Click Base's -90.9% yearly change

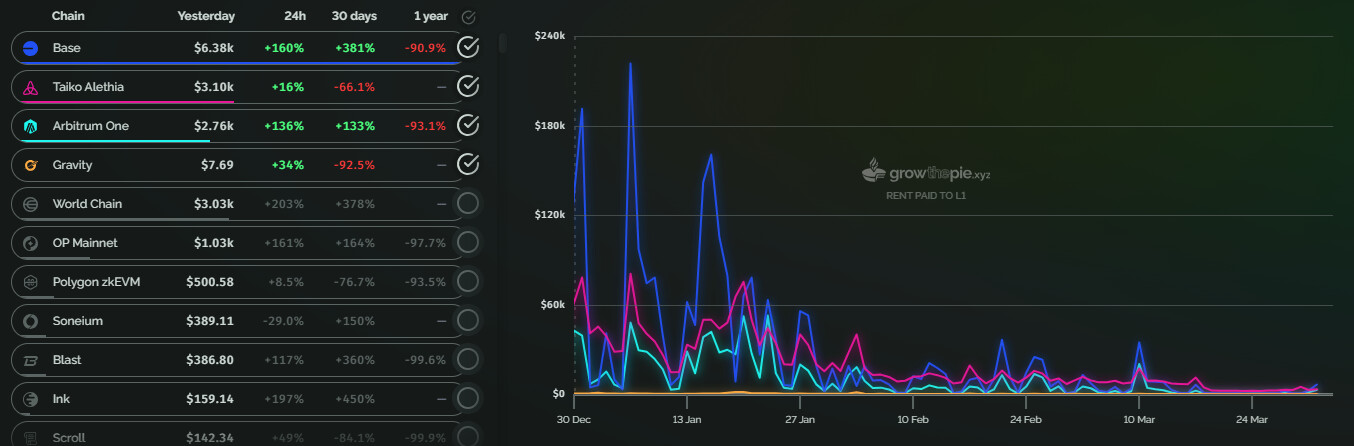click(x=426, y=48)
